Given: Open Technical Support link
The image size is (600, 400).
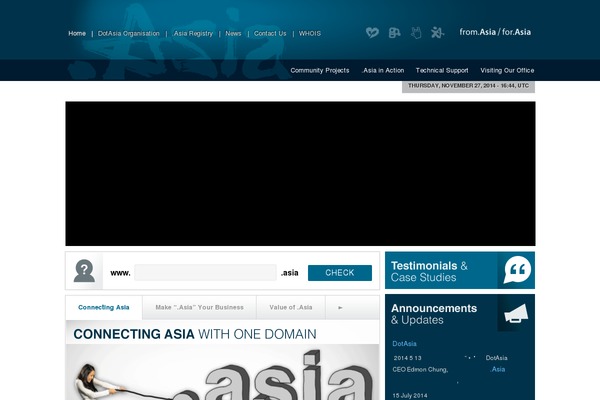Looking at the screenshot, I should coord(442,70).
